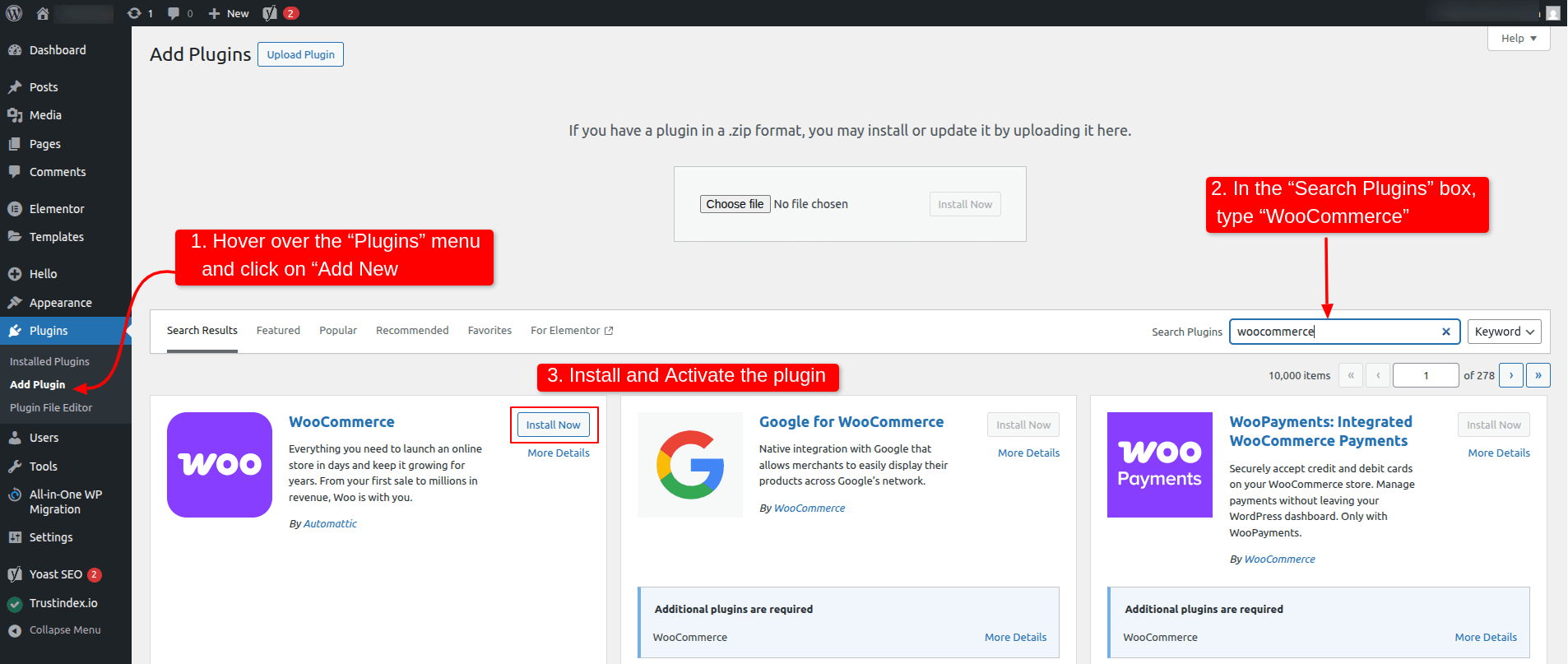1568x664 pixels.
Task: Switch to the Favorites tab
Action: (489, 331)
